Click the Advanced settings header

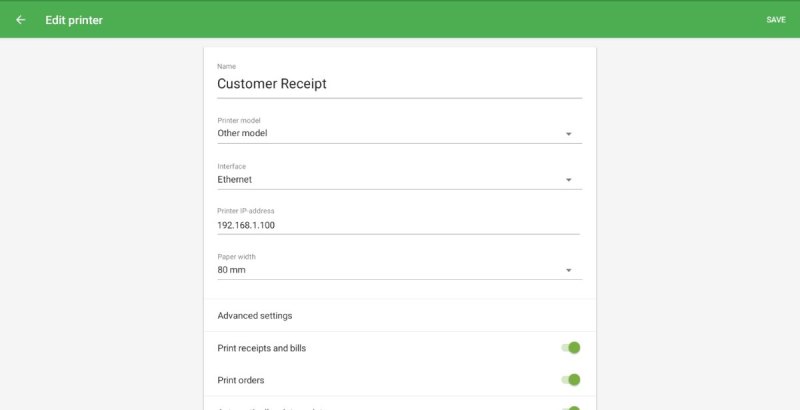point(255,316)
